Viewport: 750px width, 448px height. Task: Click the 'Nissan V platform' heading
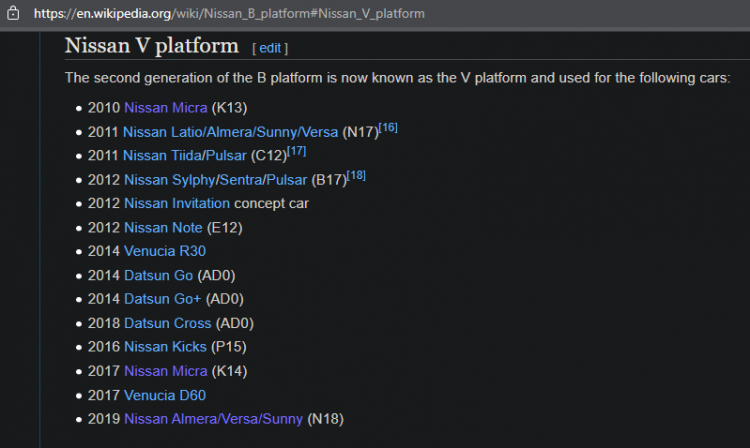[152, 46]
